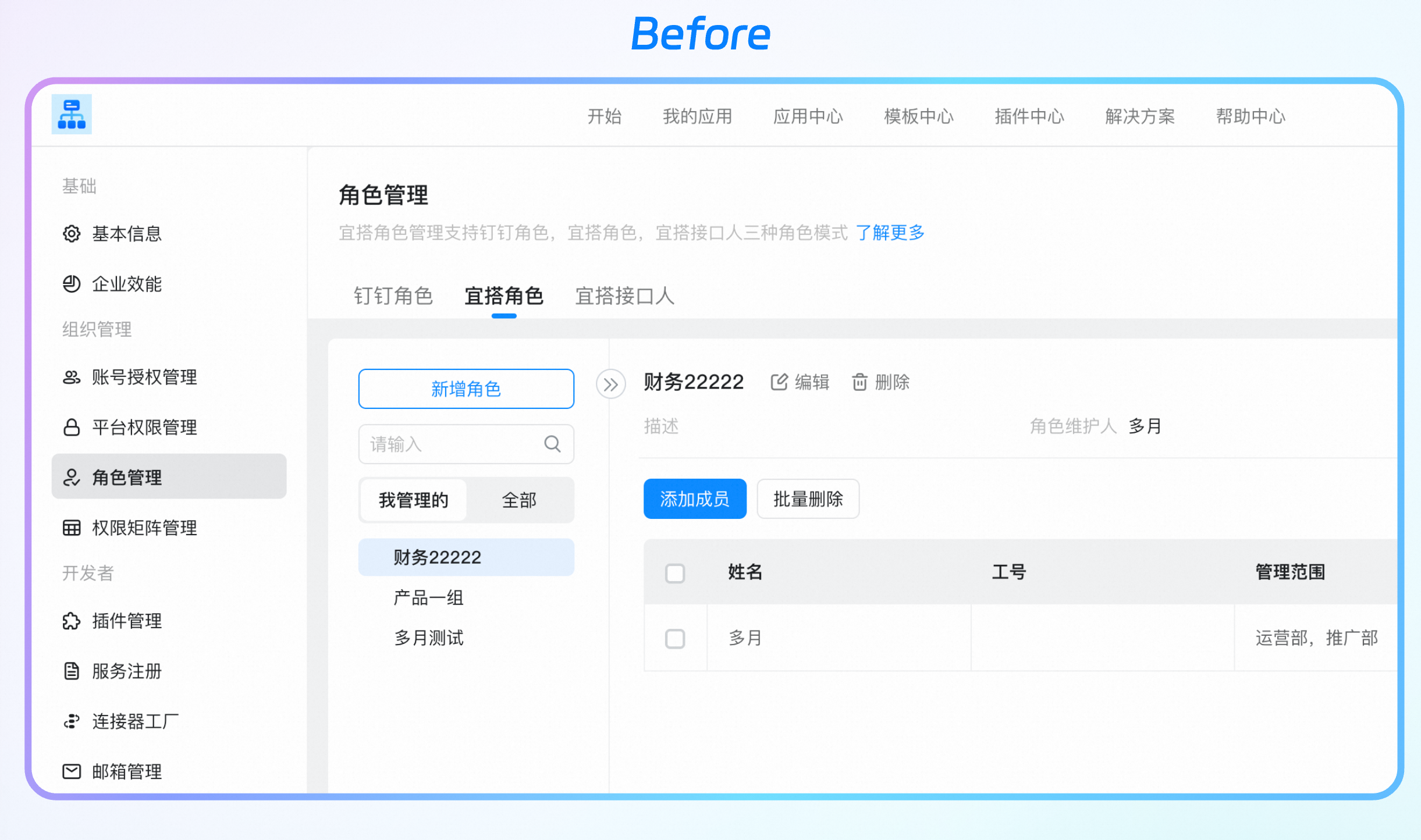The width and height of the screenshot is (1421, 840).
Task: Open 插件中心 in the top navigation
Action: (1029, 116)
